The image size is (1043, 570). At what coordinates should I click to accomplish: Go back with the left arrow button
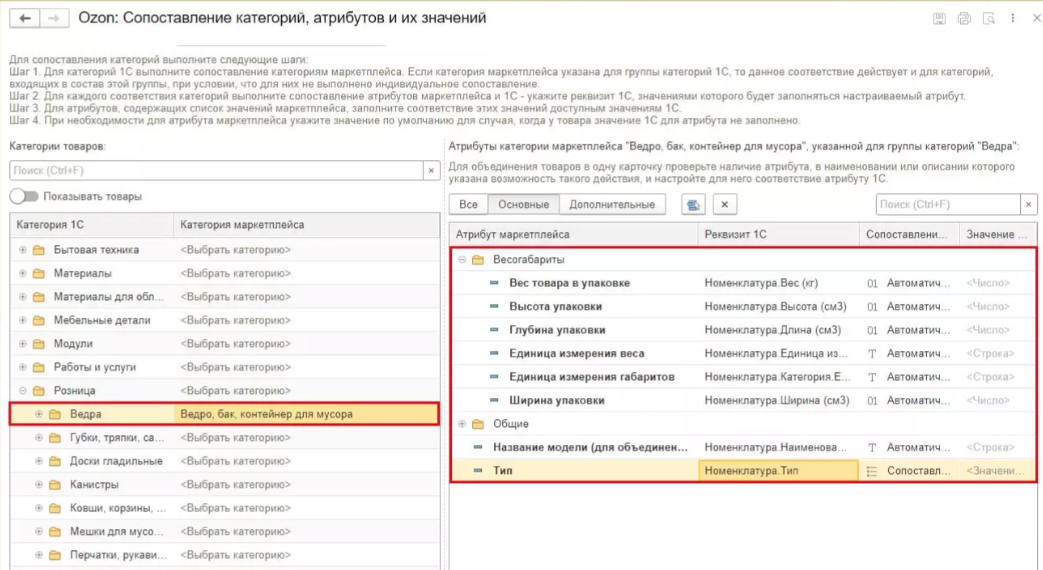(25, 18)
